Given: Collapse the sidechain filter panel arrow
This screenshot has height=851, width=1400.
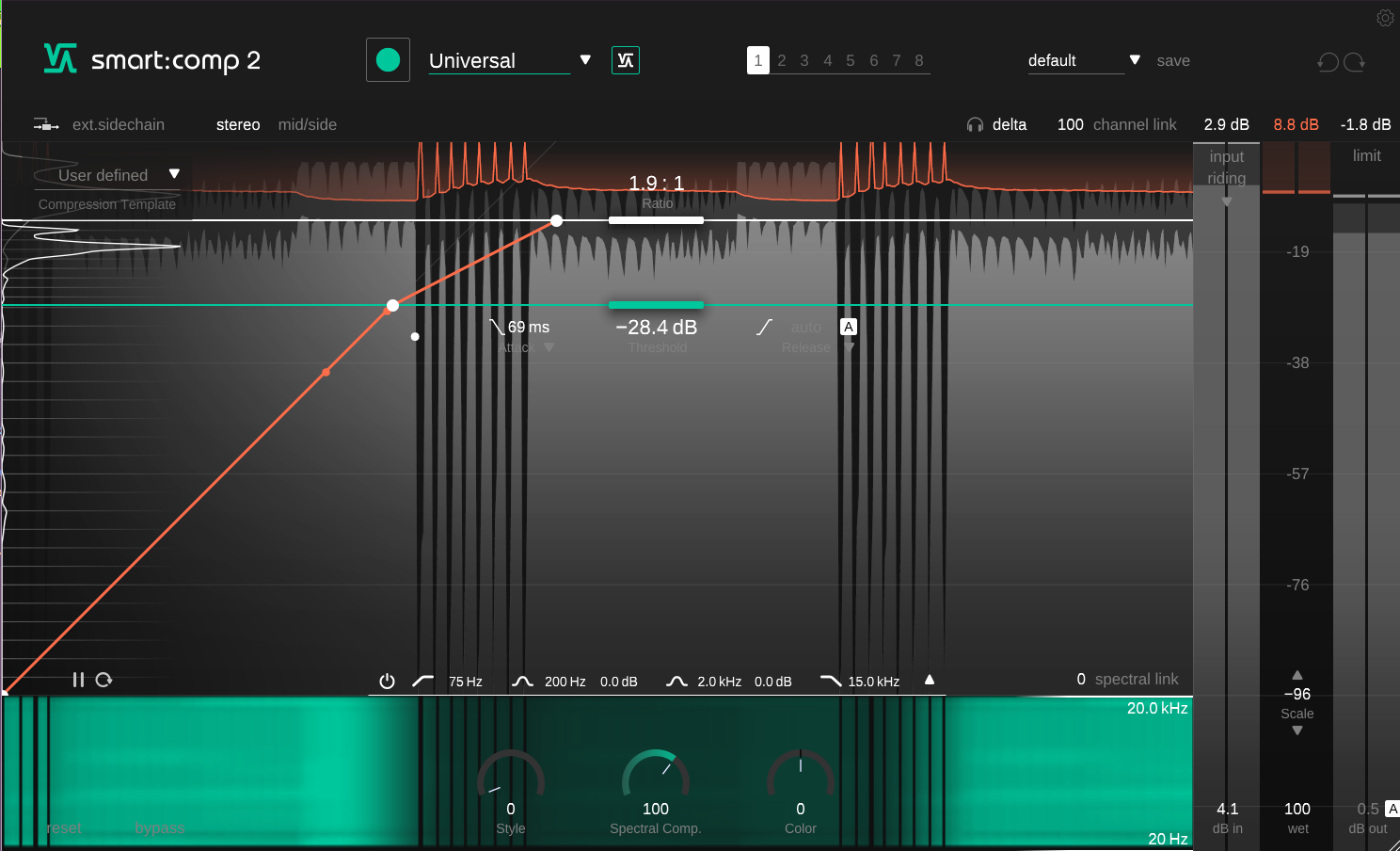Looking at the screenshot, I should (x=930, y=680).
